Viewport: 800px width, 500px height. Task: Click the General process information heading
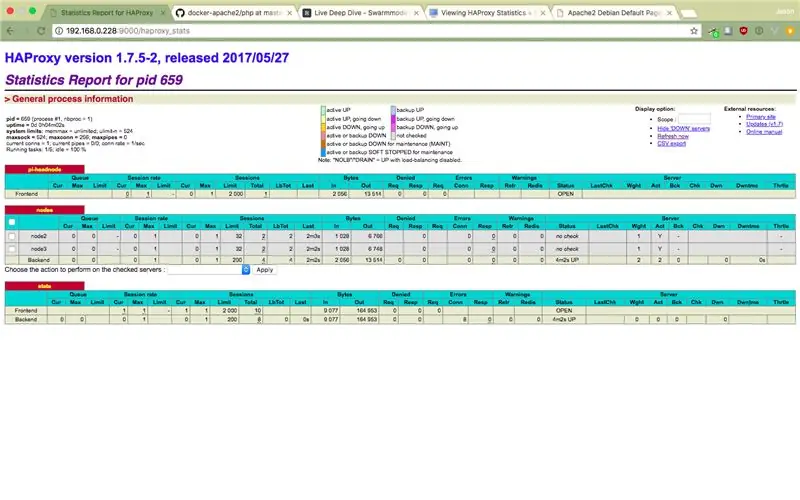[72, 99]
